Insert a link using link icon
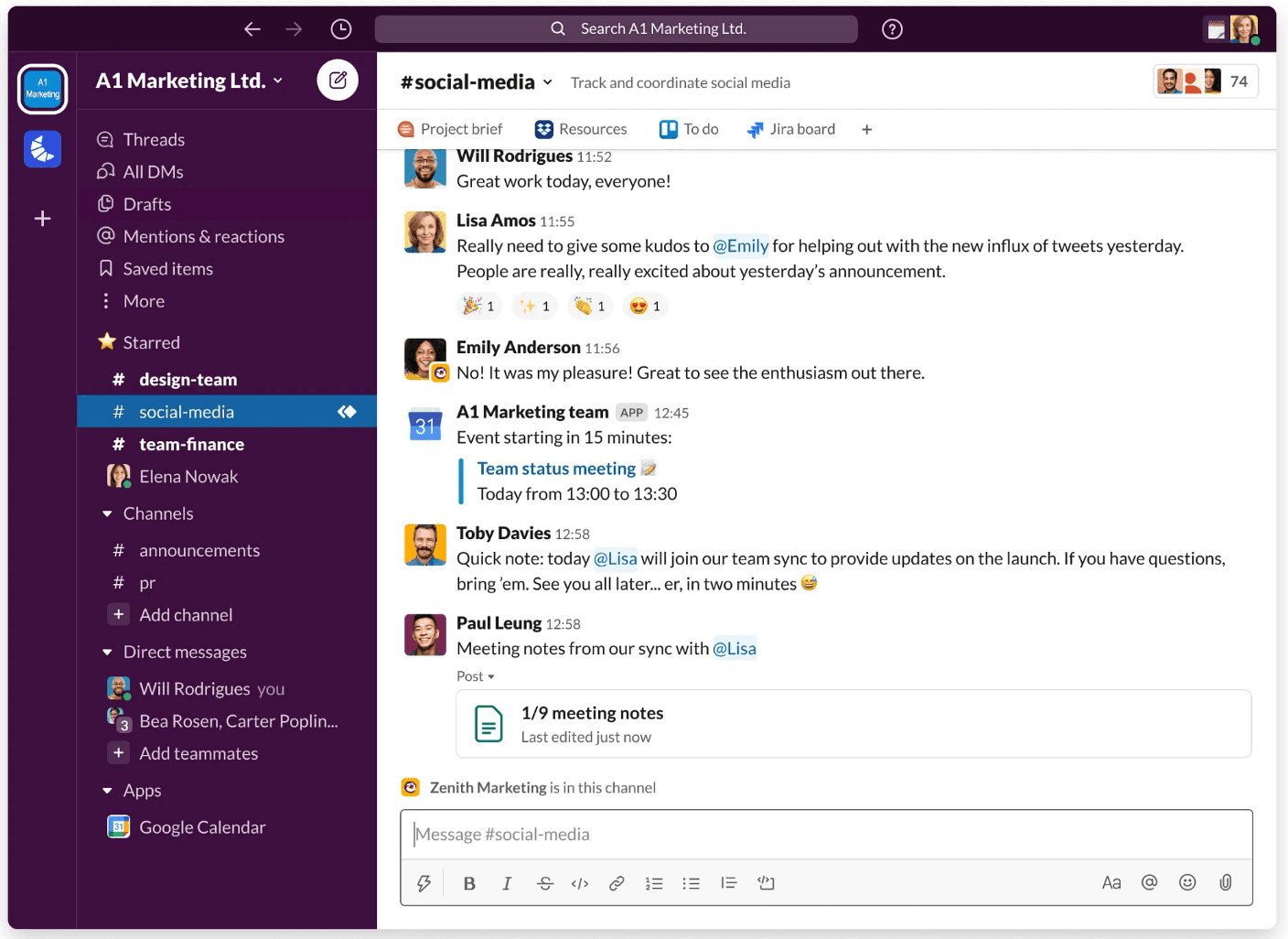Screen dimensions: 1288x939 pyautogui.click(x=617, y=883)
